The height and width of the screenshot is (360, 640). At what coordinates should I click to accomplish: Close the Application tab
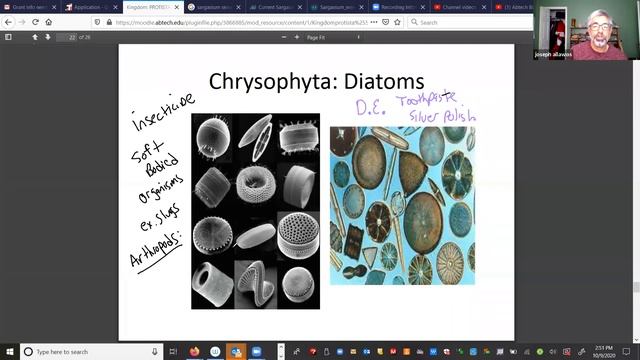[x=116, y=7]
